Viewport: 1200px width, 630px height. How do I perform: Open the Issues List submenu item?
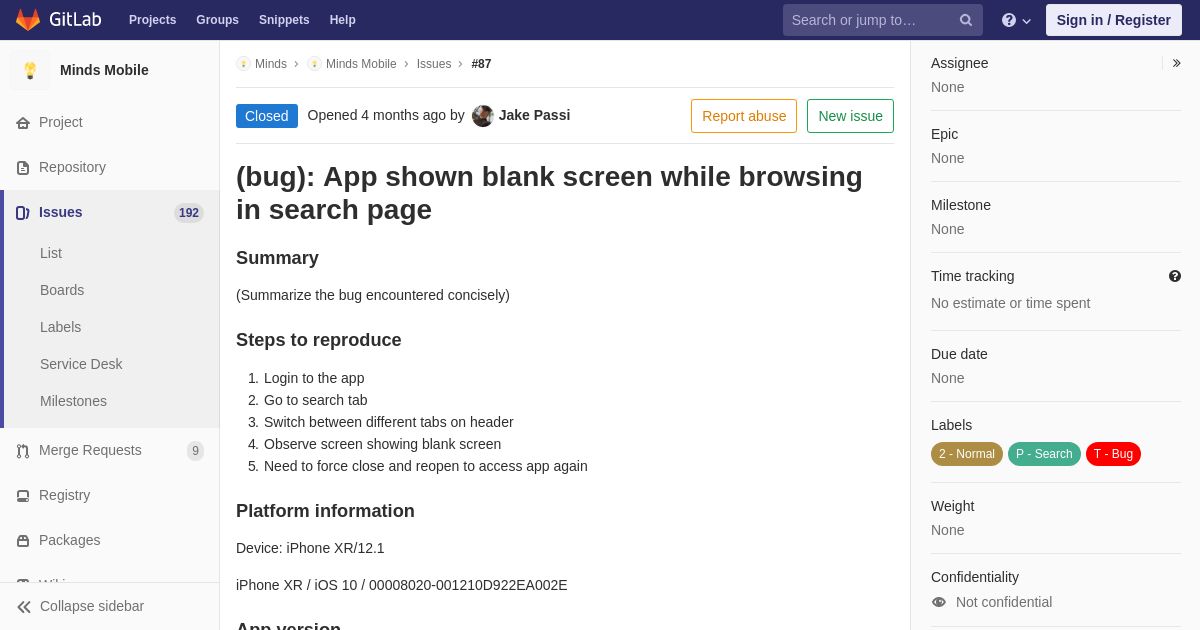(x=51, y=253)
